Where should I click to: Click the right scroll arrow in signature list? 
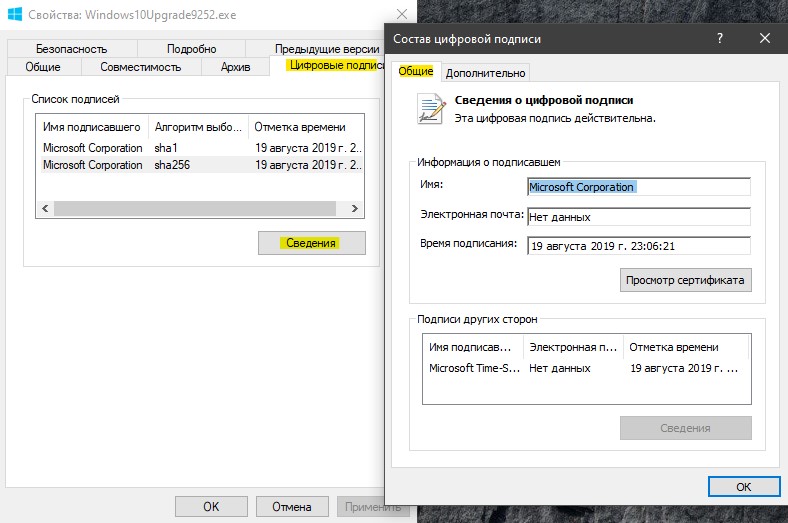click(355, 208)
